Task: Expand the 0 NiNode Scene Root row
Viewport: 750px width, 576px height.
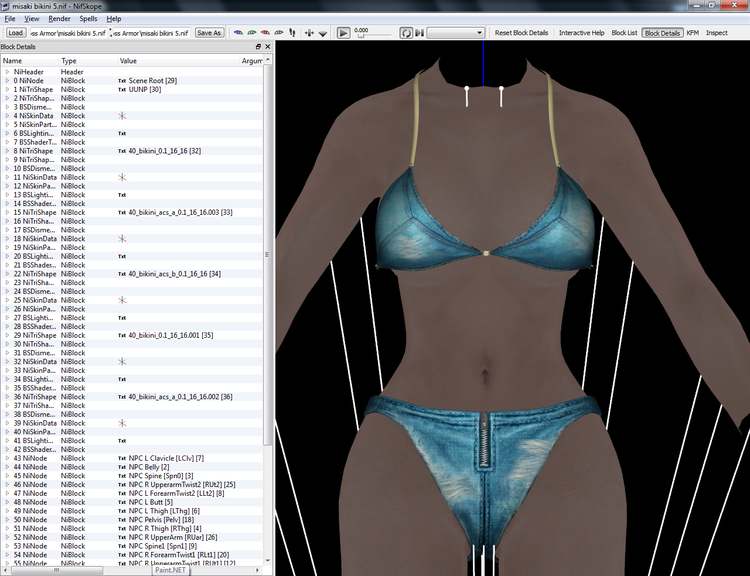Action: tap(7, 81)
